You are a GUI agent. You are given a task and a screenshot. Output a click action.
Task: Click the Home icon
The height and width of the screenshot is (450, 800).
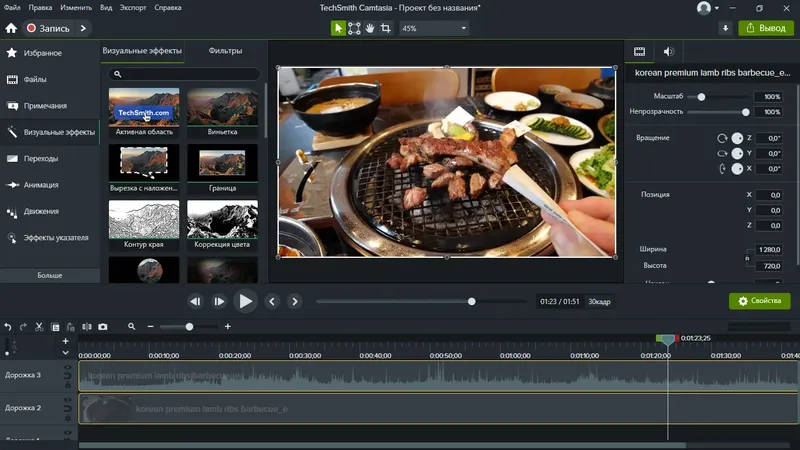coord(11,28)
